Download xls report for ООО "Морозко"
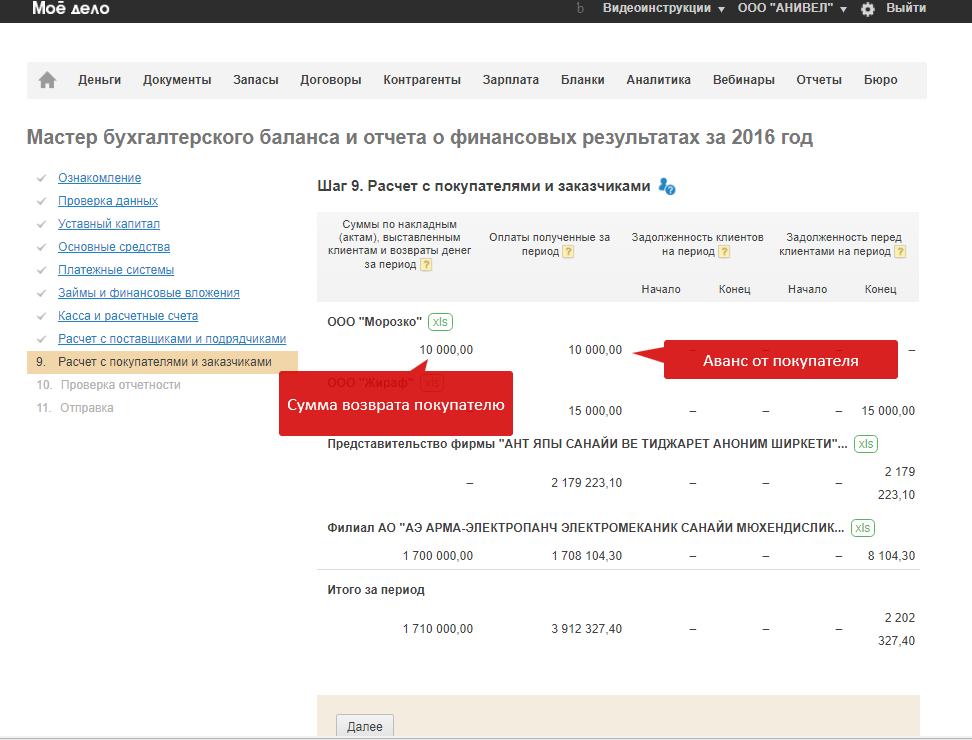This screenshot has height=740, width=972. pos(440,322)
